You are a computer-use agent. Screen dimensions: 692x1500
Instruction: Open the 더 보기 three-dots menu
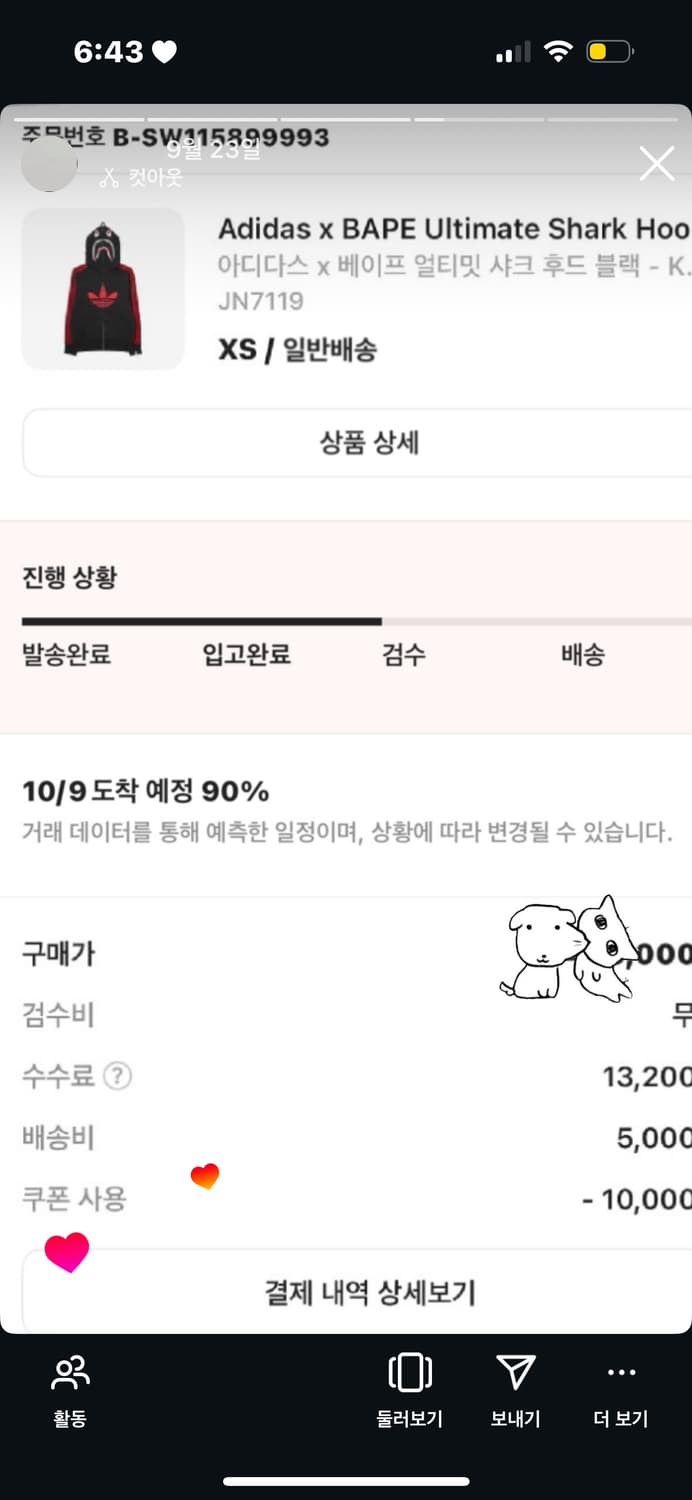click(x=621, y=1373)
